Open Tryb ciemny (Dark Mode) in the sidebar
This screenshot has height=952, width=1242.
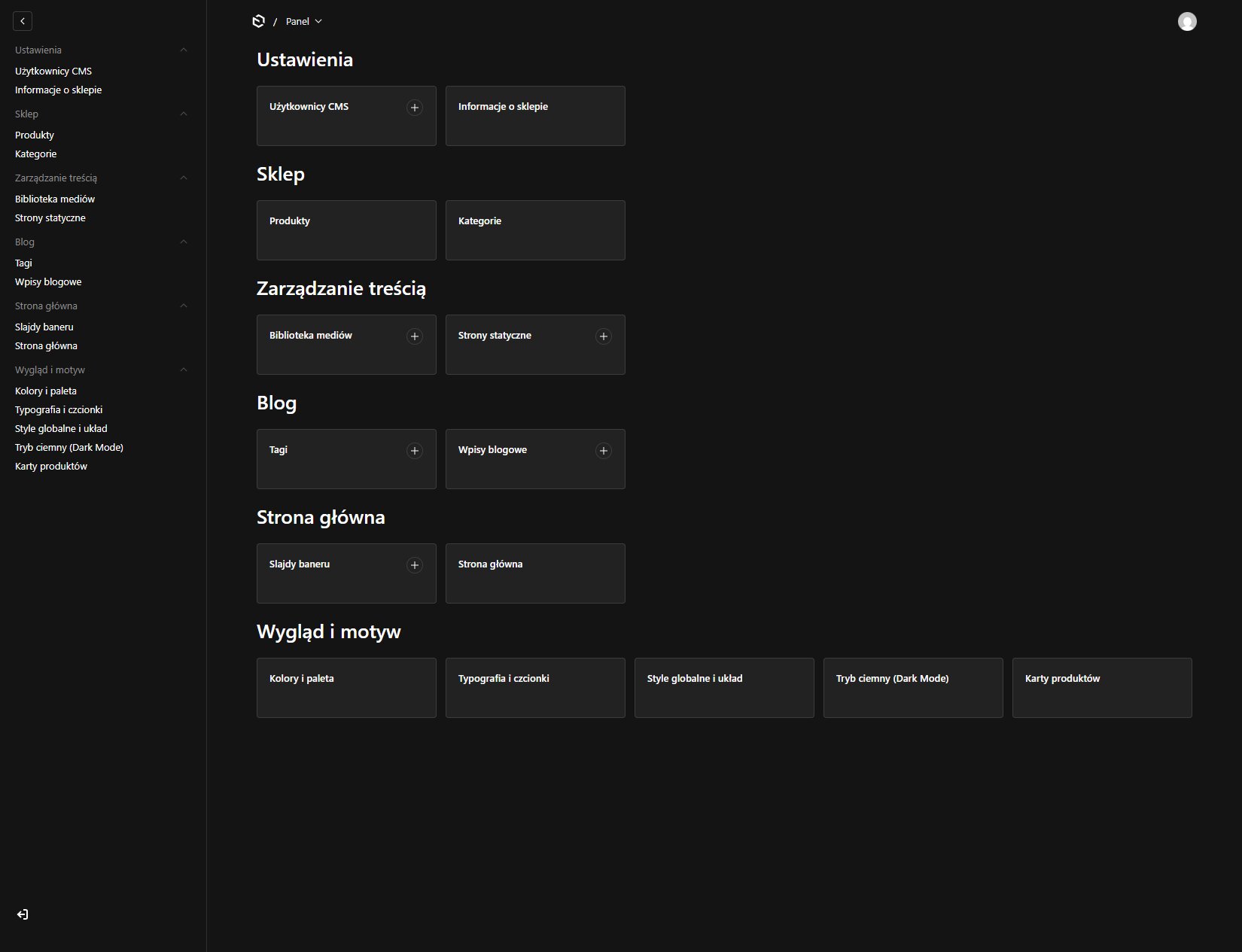[69, 447]
